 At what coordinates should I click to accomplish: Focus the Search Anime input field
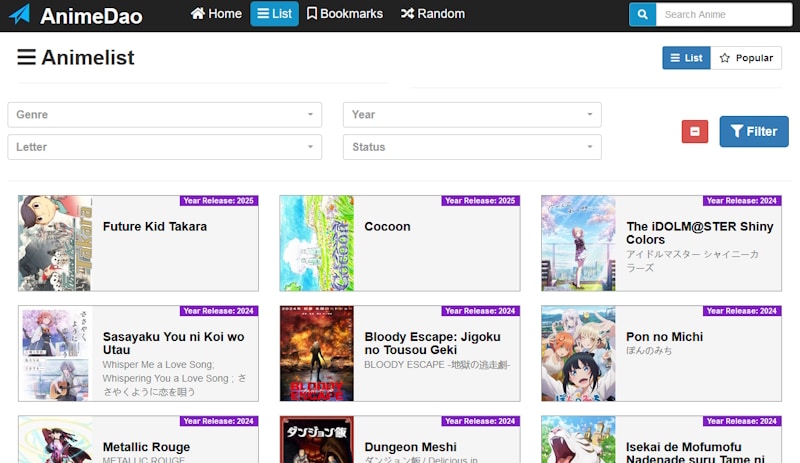724,14
